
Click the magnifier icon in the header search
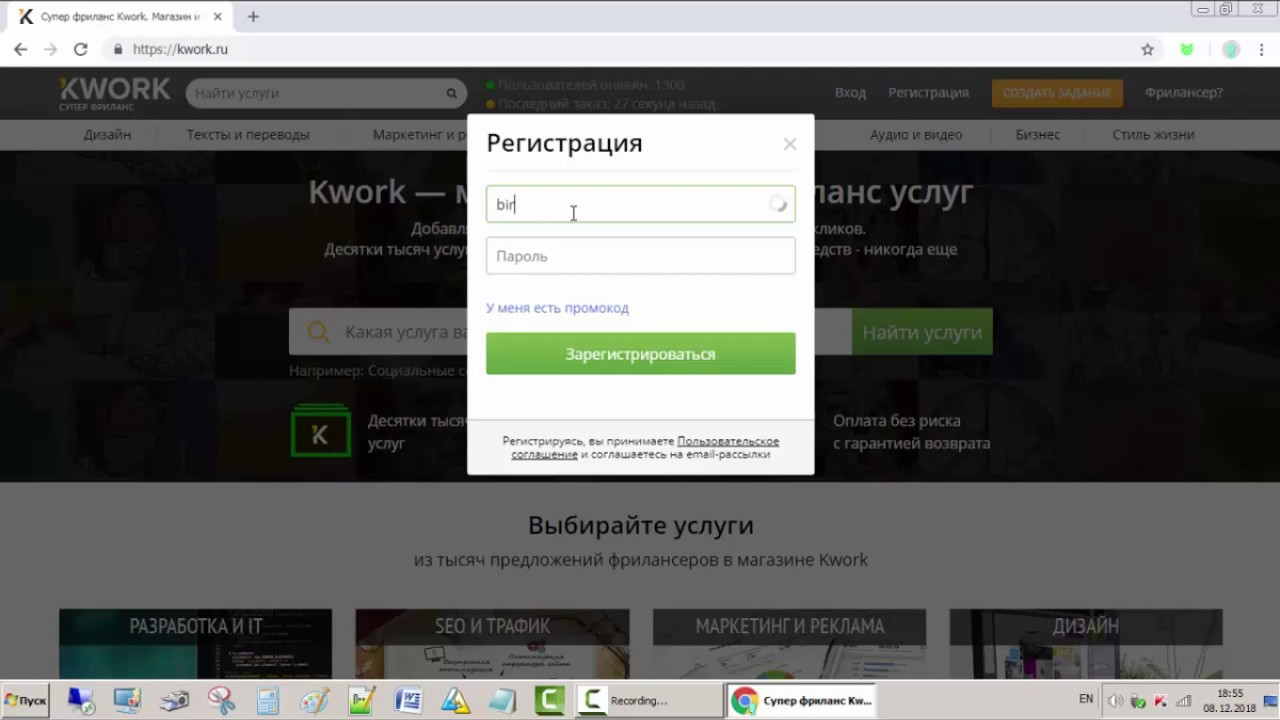click(452, 93)
